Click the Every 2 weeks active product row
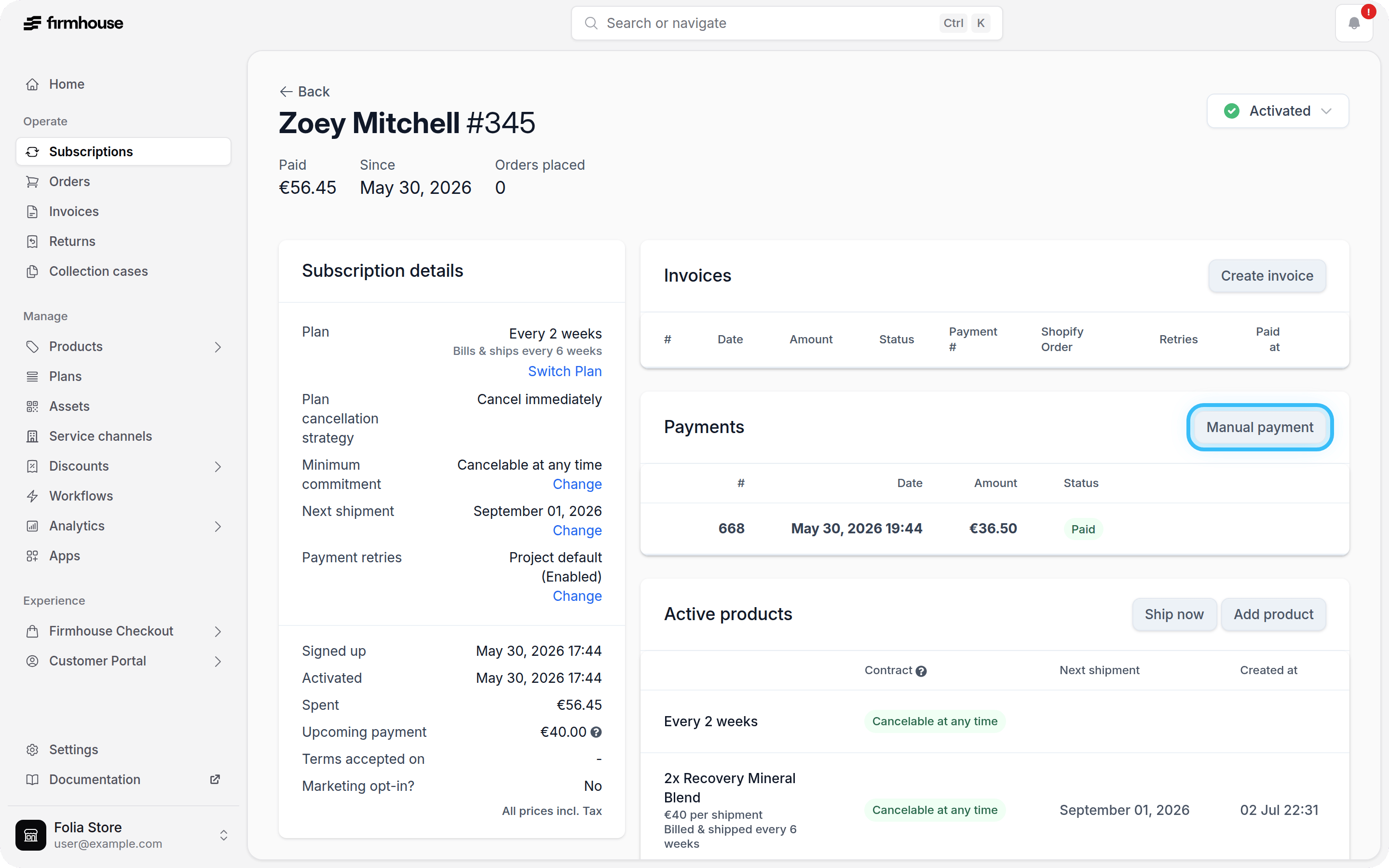Viewport: 1389px width, 868px height. pyautogui.click(x=994, y=721)
